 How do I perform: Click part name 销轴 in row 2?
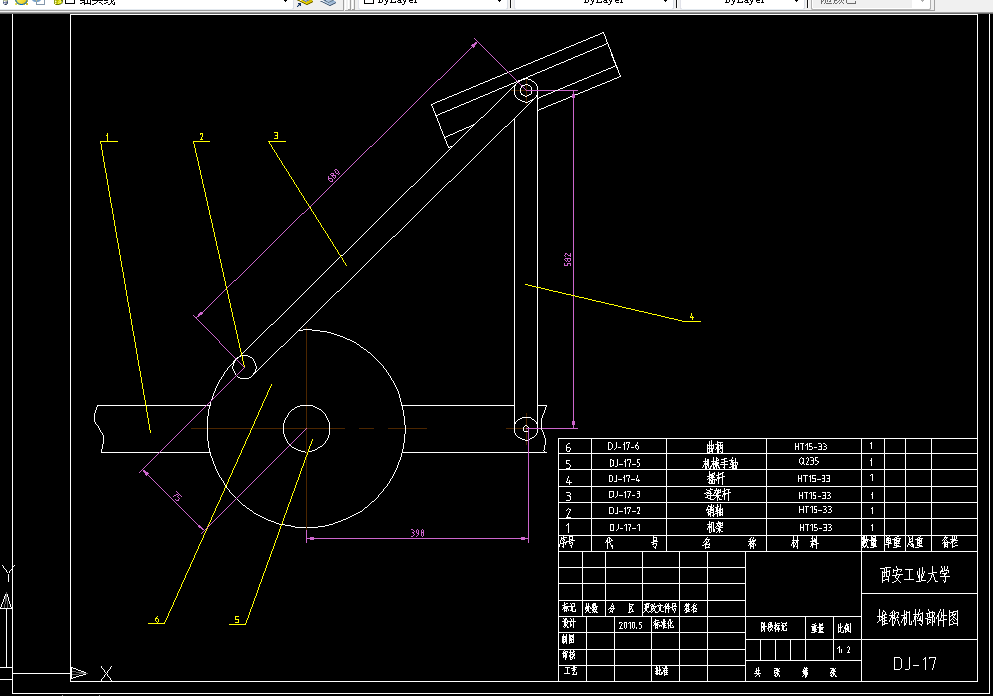coord(715,510)
